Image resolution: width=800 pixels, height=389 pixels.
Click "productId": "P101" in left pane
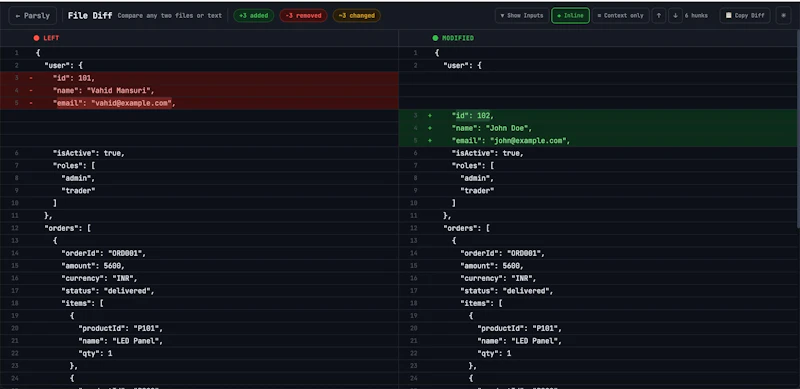pos(120,328)
